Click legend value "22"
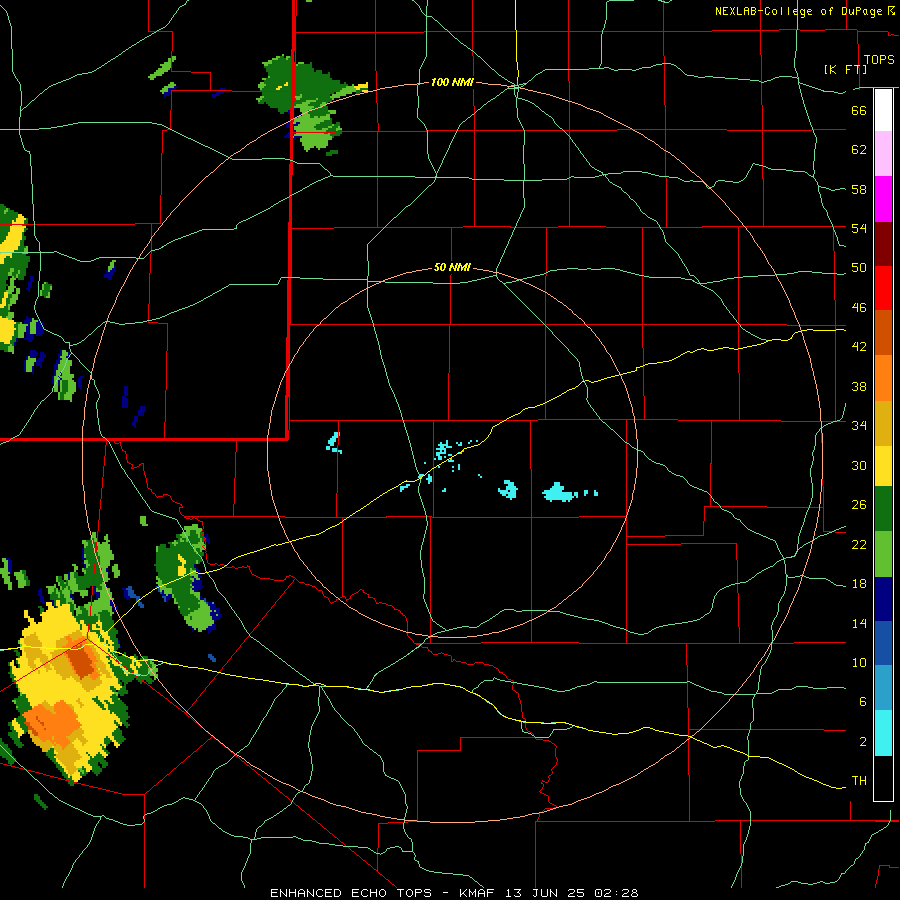900x900 pixels. coord(859,545)
